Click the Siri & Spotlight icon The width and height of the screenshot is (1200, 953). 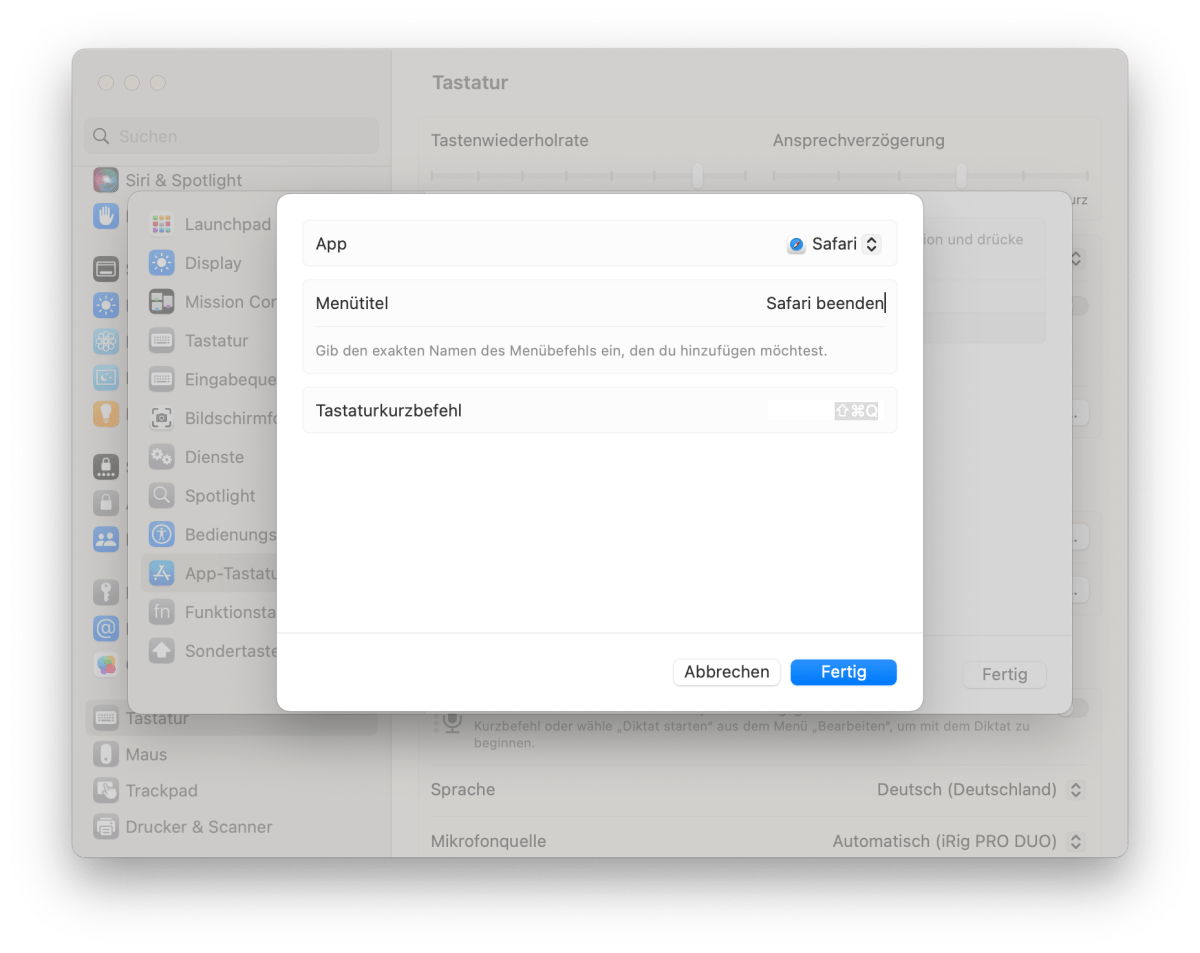point(106,180)
